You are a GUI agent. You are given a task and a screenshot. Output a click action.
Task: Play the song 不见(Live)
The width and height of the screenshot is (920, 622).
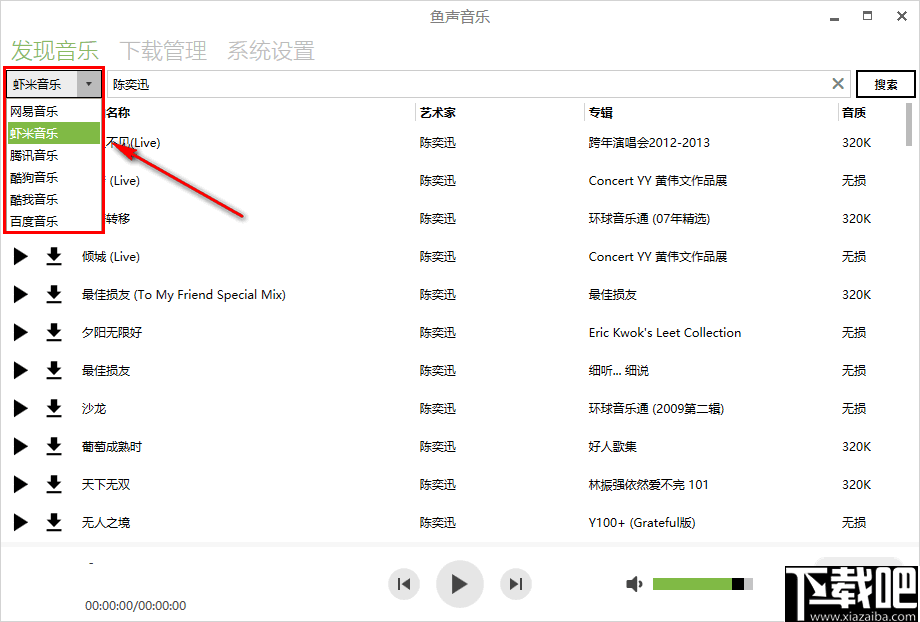click(20, 142)
